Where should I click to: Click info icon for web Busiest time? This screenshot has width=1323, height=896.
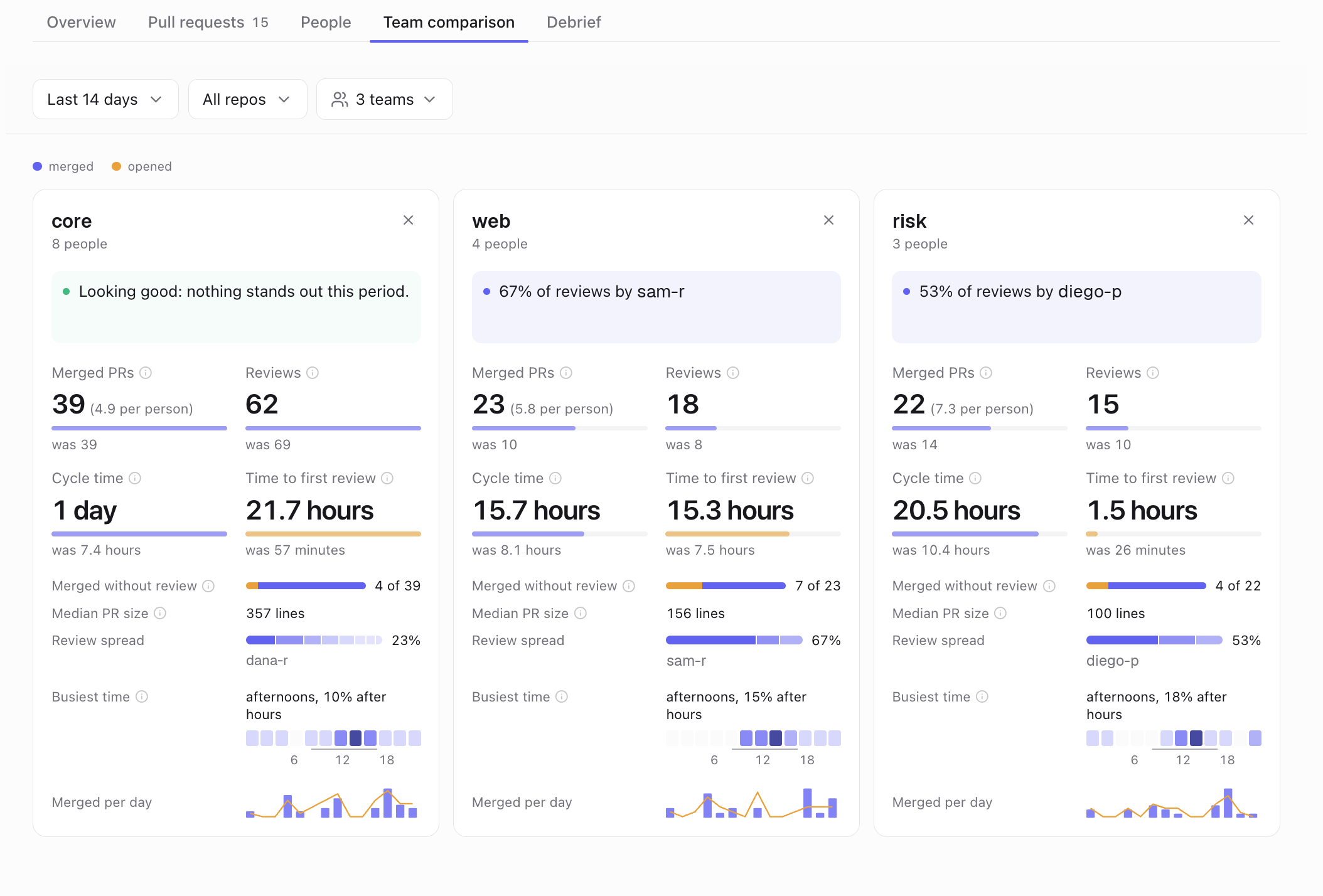(562, 696)
